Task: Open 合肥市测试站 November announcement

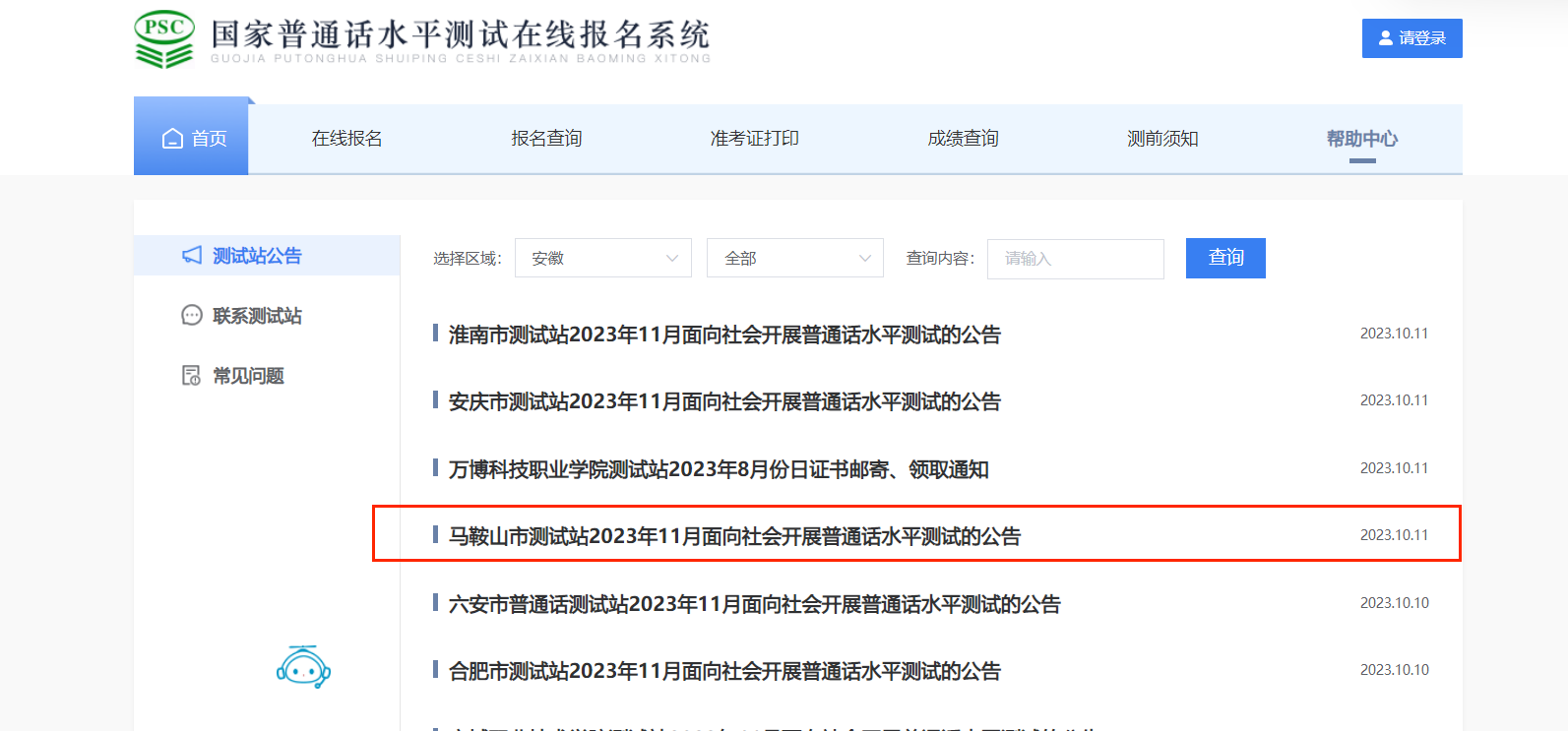Action: click(724, 671)
